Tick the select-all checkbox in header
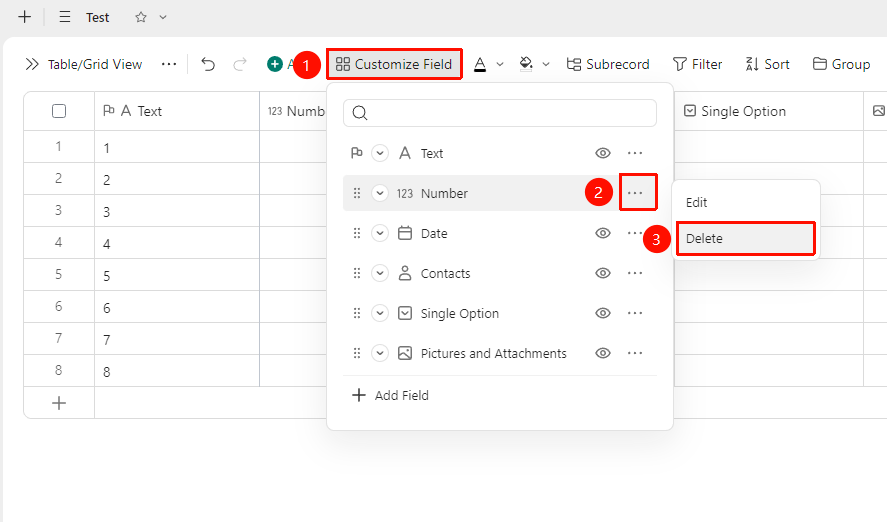Viewport: 887px width, 522px height. tap(59, 111)
